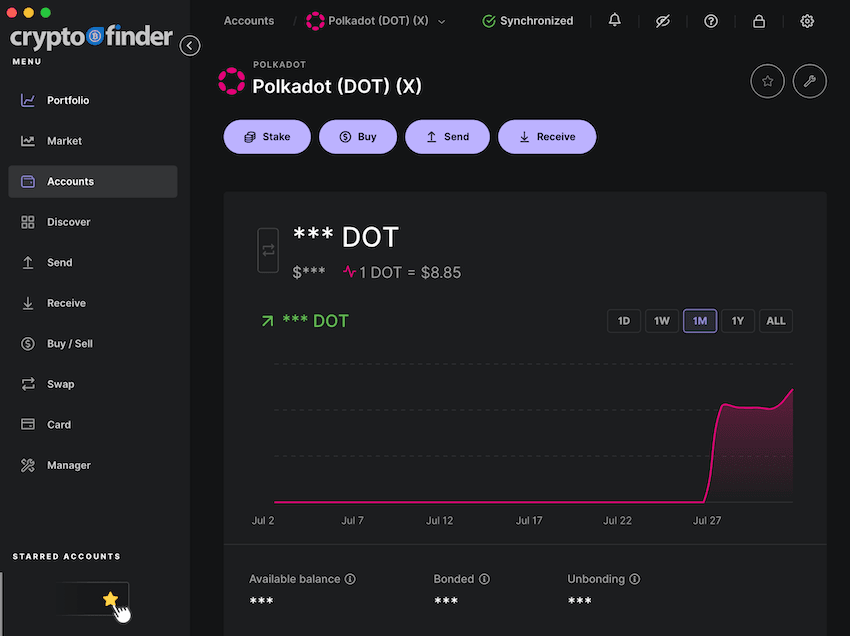Star this Polkadot account
The width and height of the screenshot is (850, 636).
point(767,82)
